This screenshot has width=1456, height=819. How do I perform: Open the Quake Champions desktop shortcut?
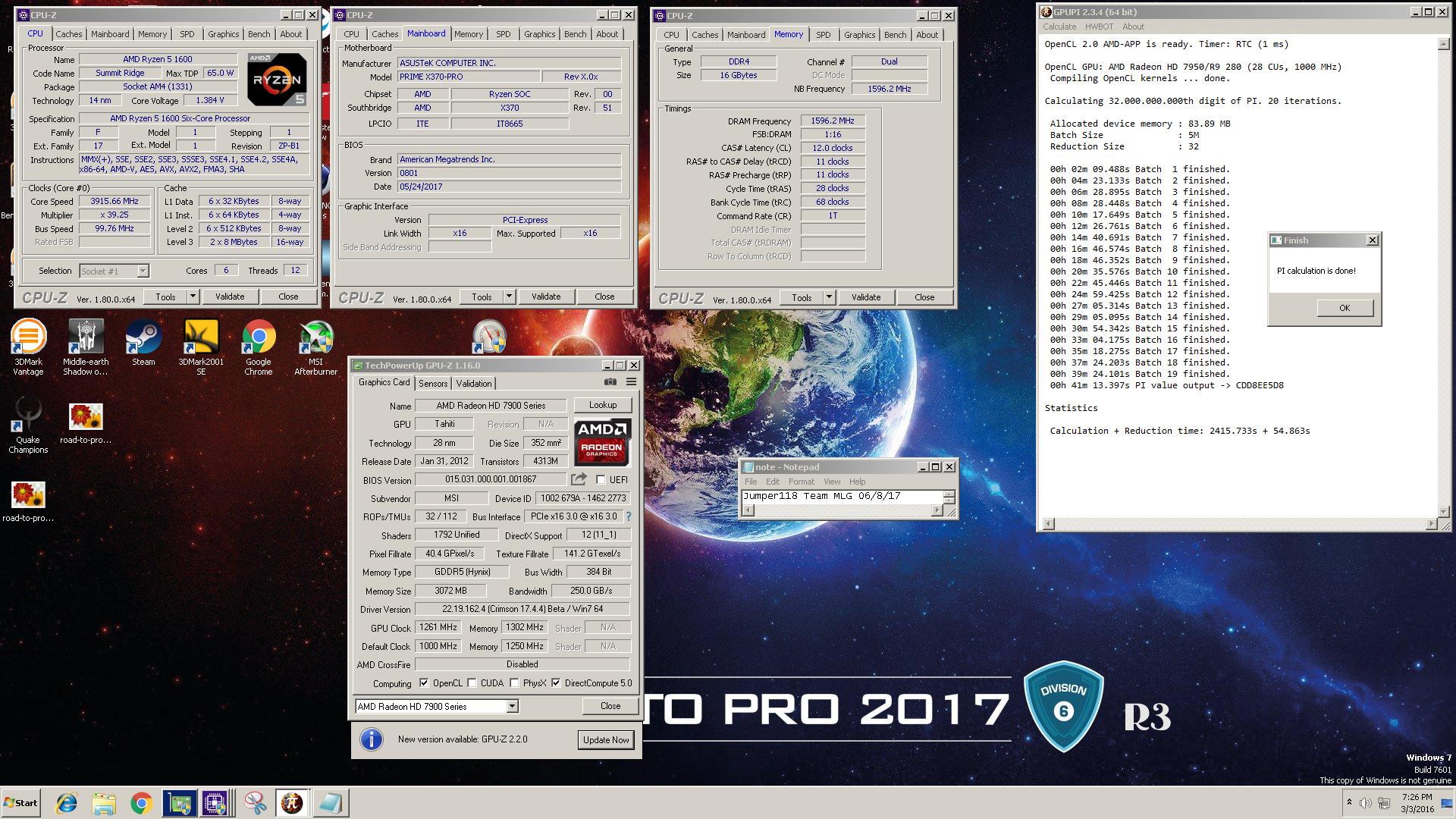28,426
